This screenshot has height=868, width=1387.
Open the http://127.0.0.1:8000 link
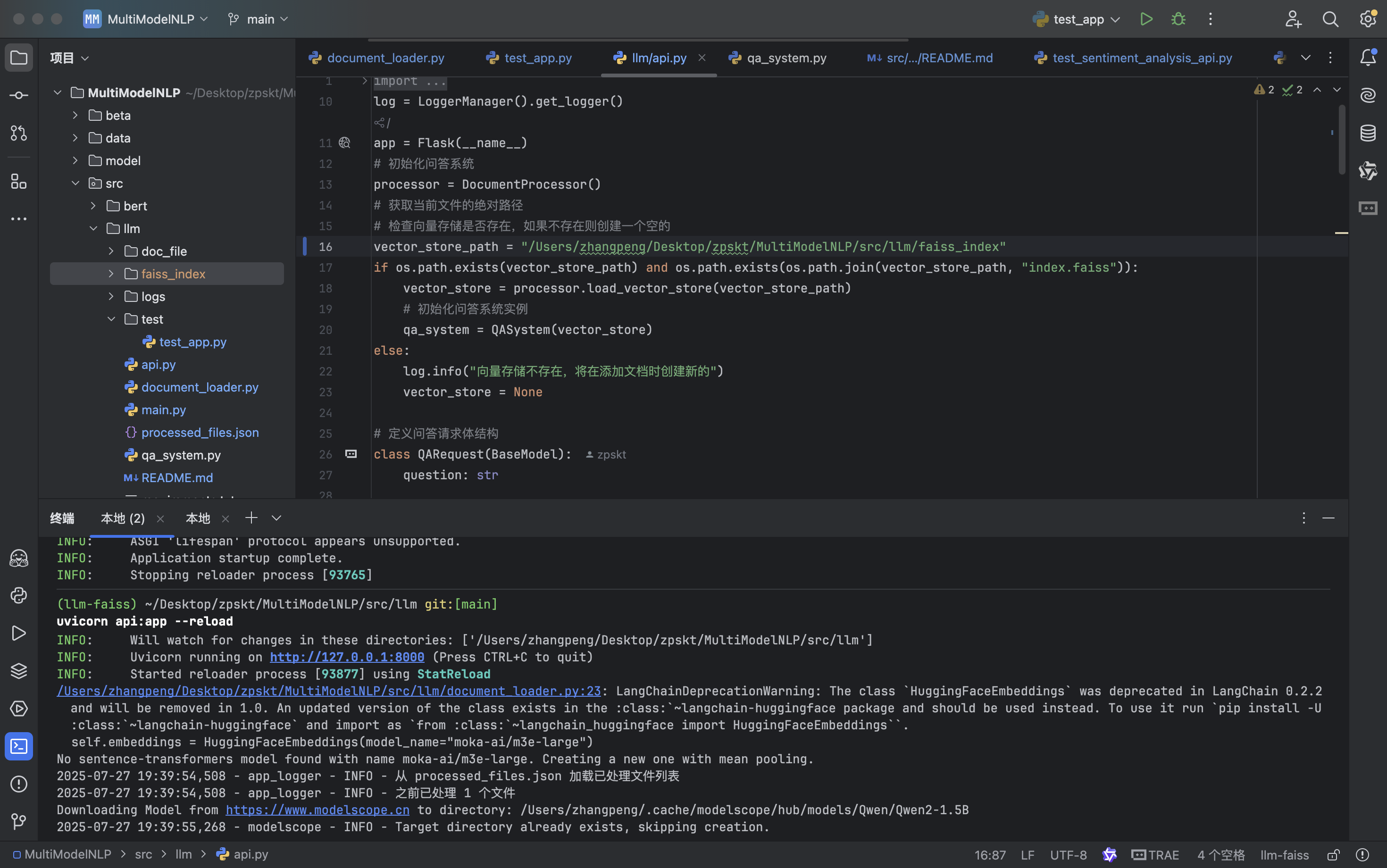(x=347, y=657)
